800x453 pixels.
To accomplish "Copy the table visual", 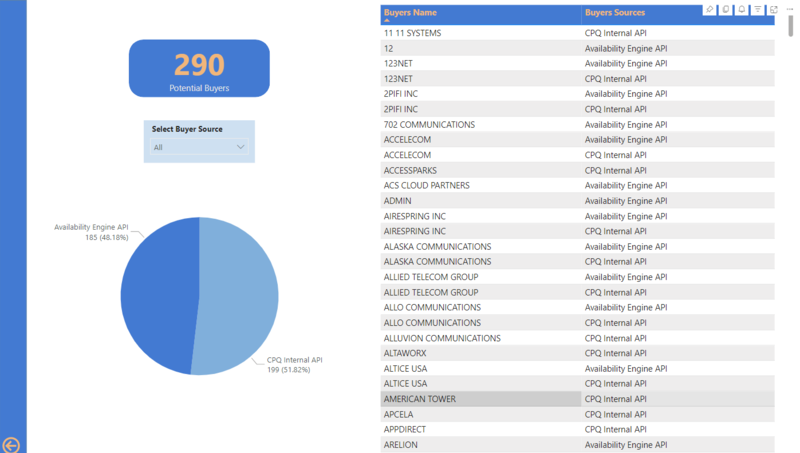I will [x=726, y=10].
